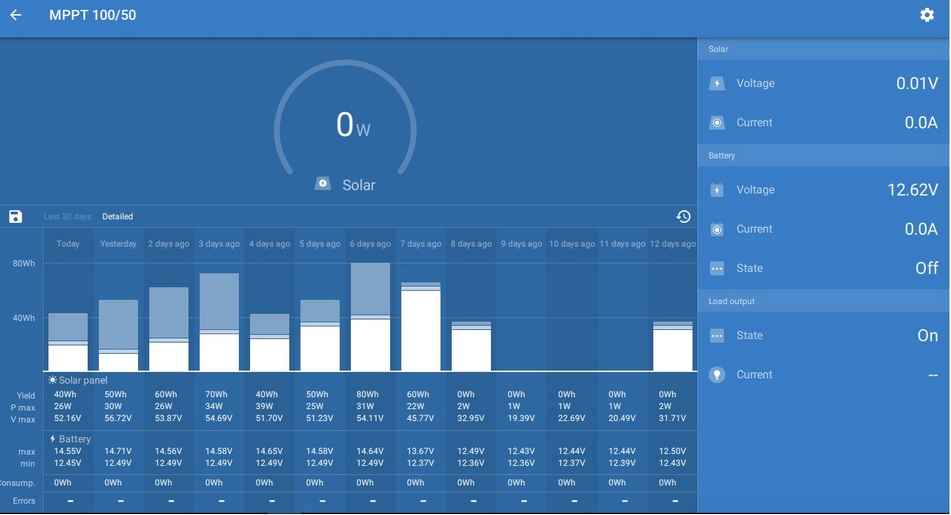Click Solar voltage value 0.01V
The height and width of the screenshot is (515, 951).
coord(917,84)
